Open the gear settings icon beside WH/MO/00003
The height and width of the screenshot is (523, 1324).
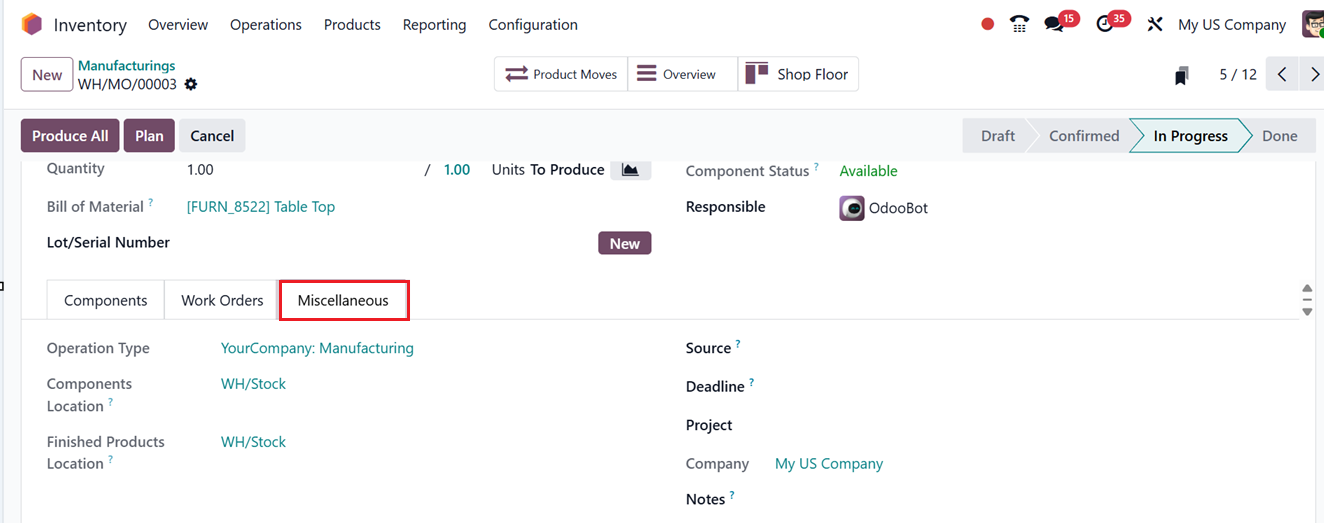tap(191, 85)
